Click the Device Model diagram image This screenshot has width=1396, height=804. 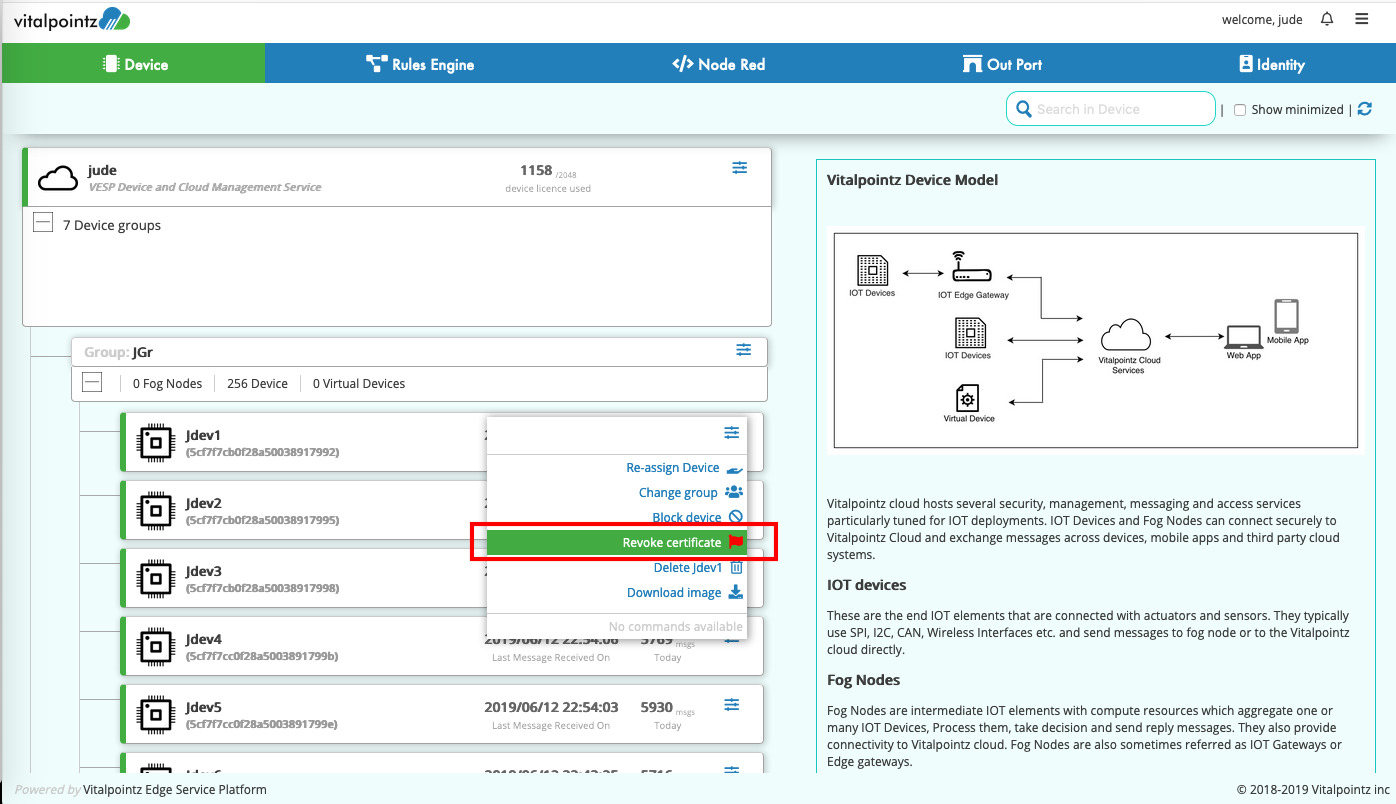coord(1095,340)
